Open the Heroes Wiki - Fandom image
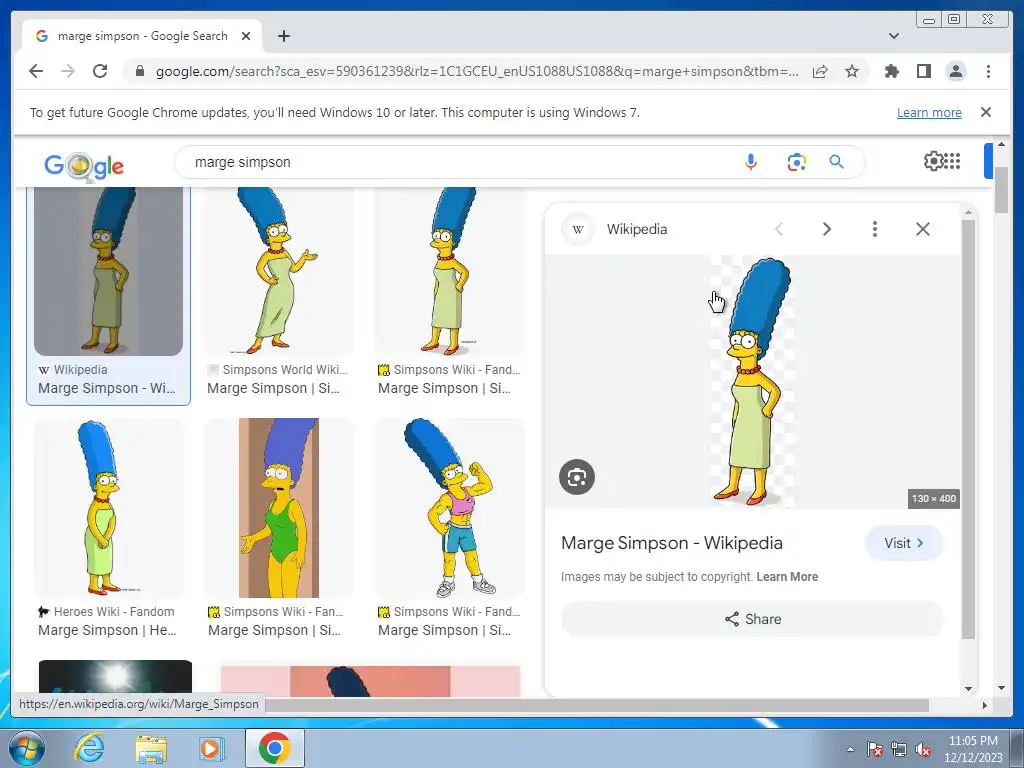 (108, 508)
